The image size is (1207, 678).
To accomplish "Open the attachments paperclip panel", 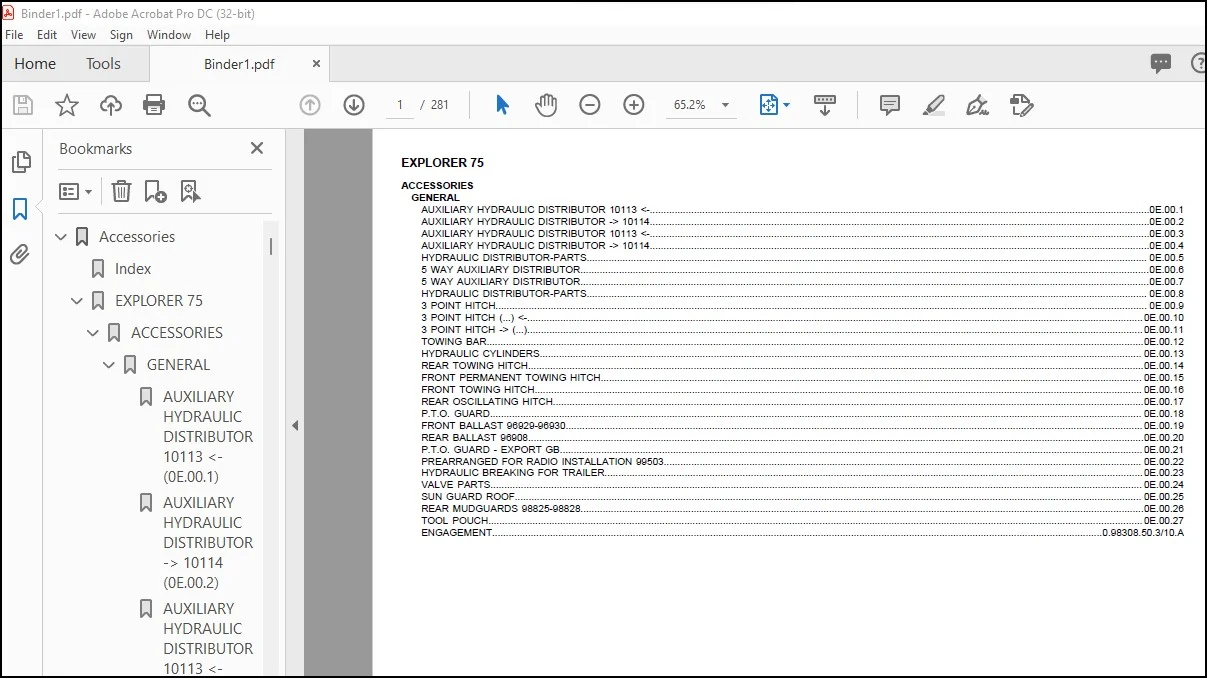I will point(20,255).
